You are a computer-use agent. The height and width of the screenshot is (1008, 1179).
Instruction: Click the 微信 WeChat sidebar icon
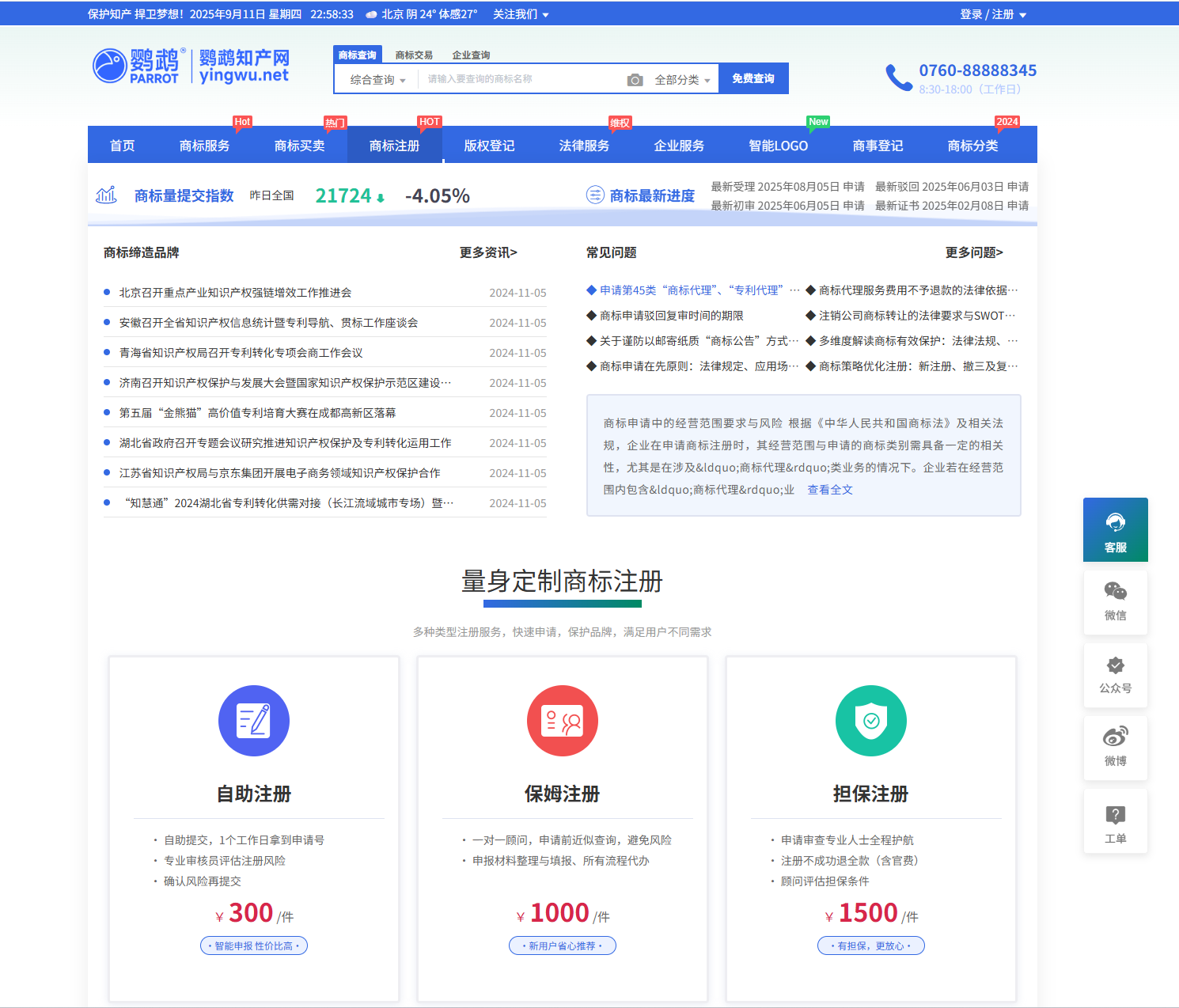(x=1115, y=602)
